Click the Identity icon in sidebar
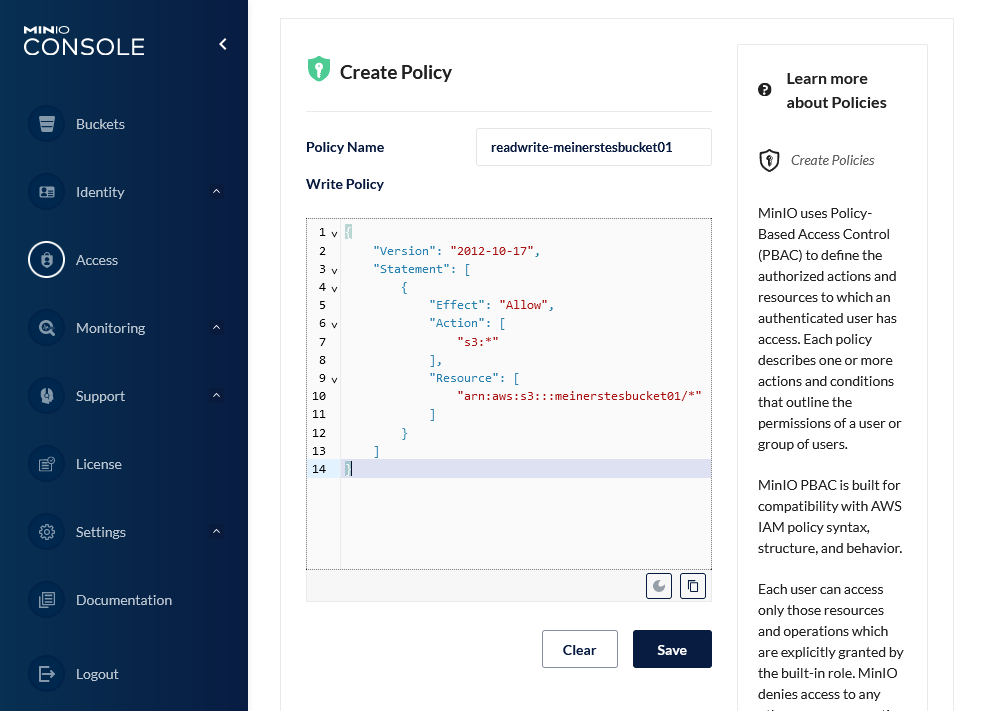The height and width of the screenshot is (711, 983). tap(46, 192)
